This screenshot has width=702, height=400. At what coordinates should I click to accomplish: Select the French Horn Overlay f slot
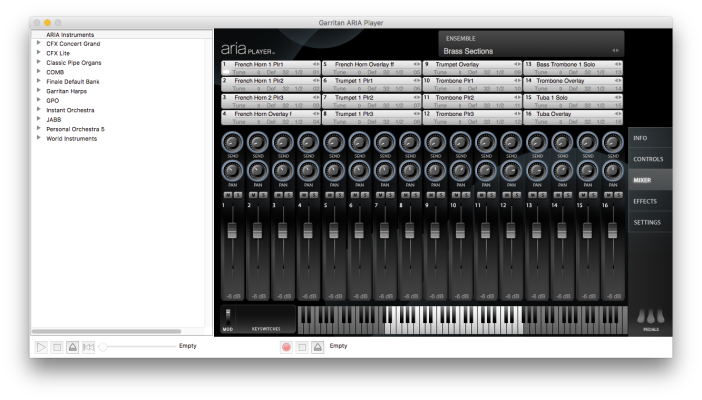(271, 118)
